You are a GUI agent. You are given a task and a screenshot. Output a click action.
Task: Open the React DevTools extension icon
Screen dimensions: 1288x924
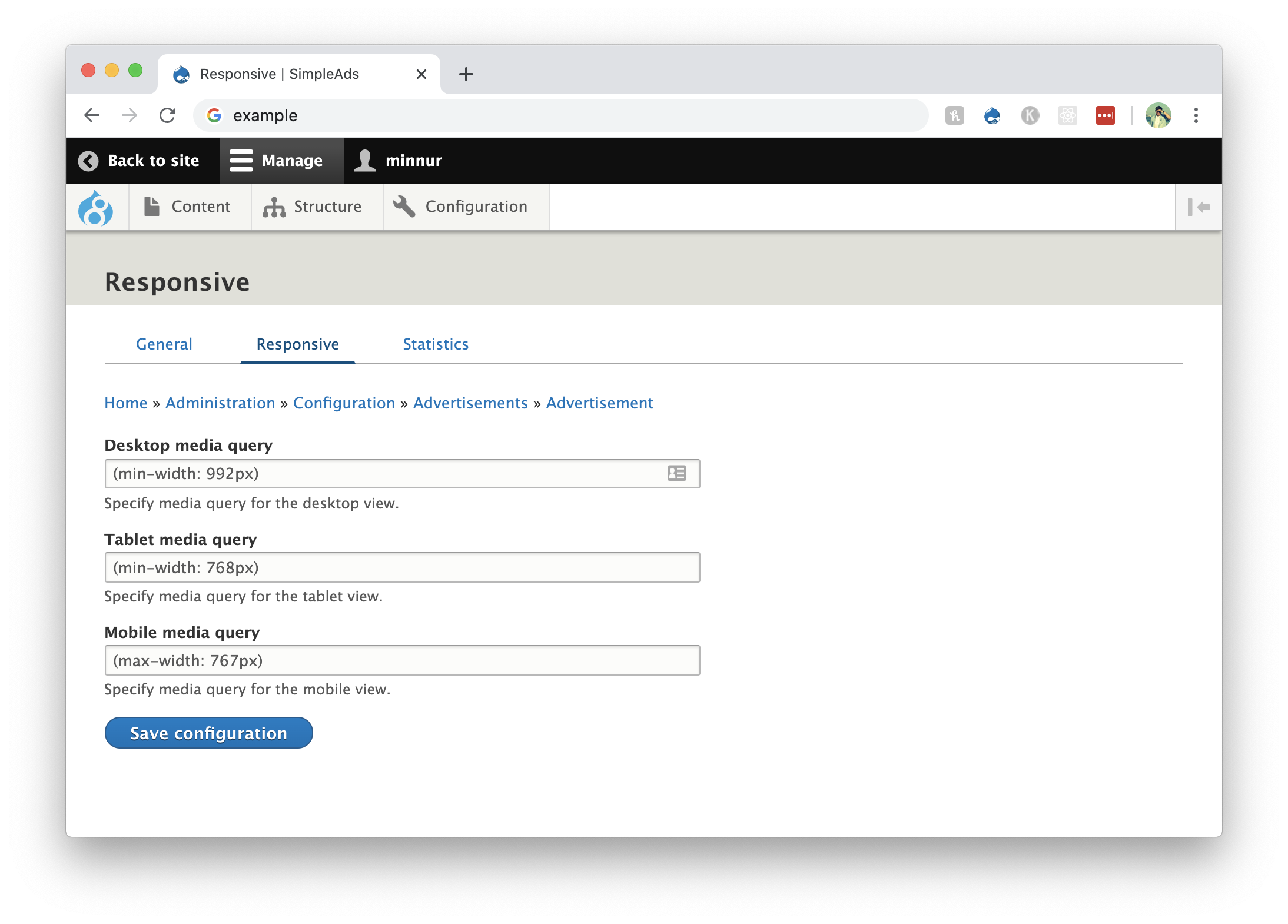point(1067,115)
